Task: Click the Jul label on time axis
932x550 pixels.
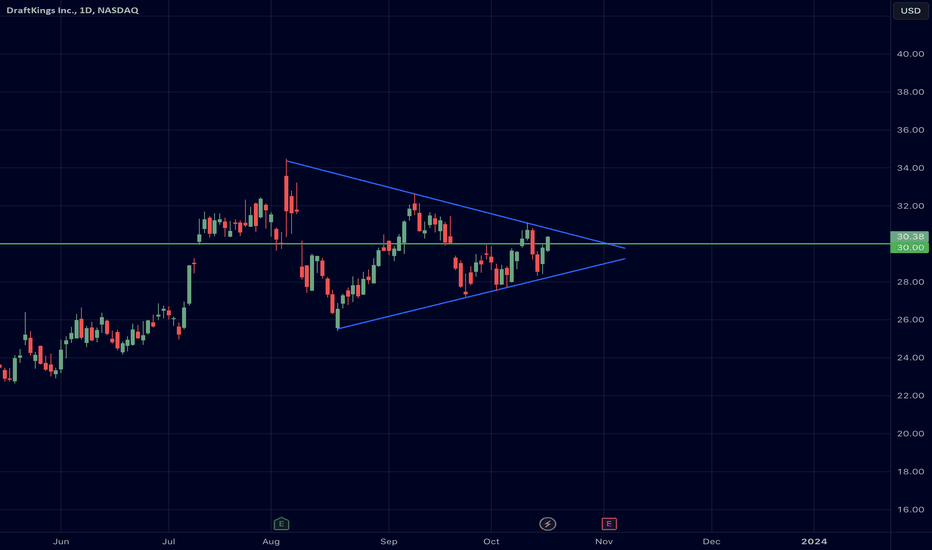Action: (169, 542)
